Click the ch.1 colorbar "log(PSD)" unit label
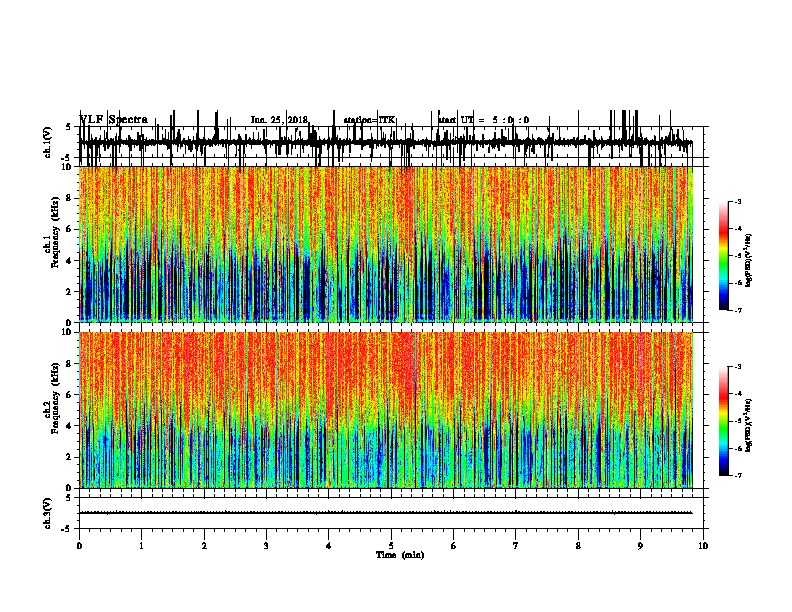The width and height of the screenshot is (792, 612). click(749, 260)
